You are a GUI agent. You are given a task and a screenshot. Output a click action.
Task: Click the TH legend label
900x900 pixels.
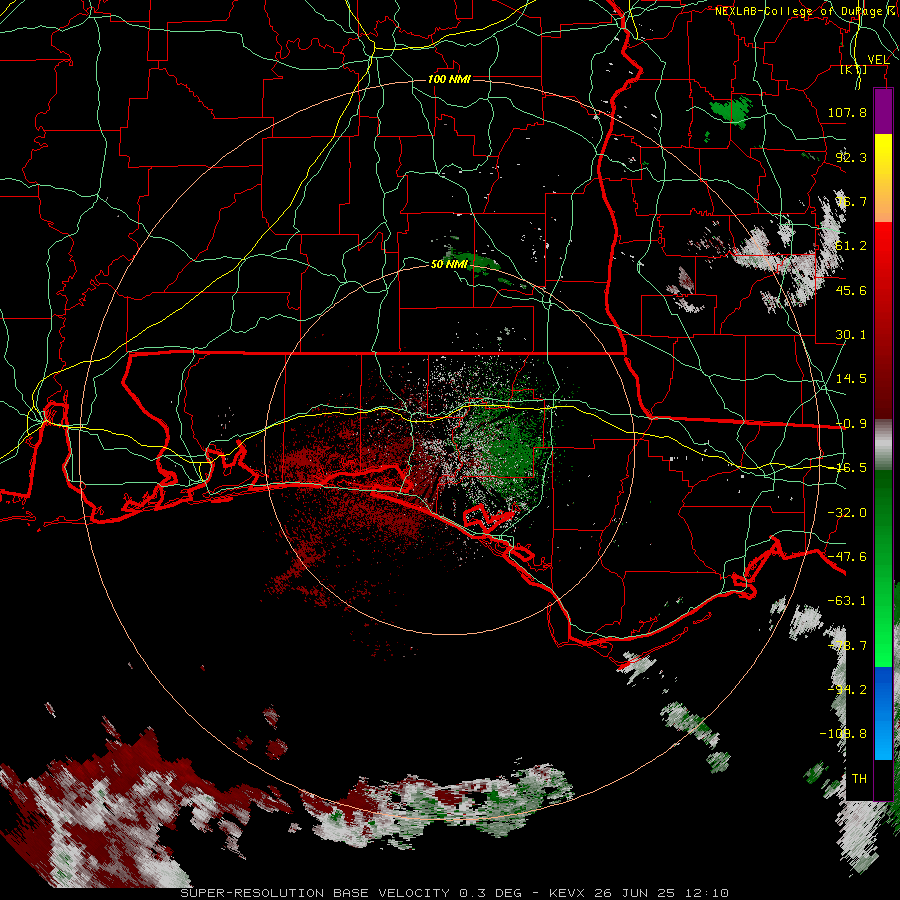(x=859, y=779)
